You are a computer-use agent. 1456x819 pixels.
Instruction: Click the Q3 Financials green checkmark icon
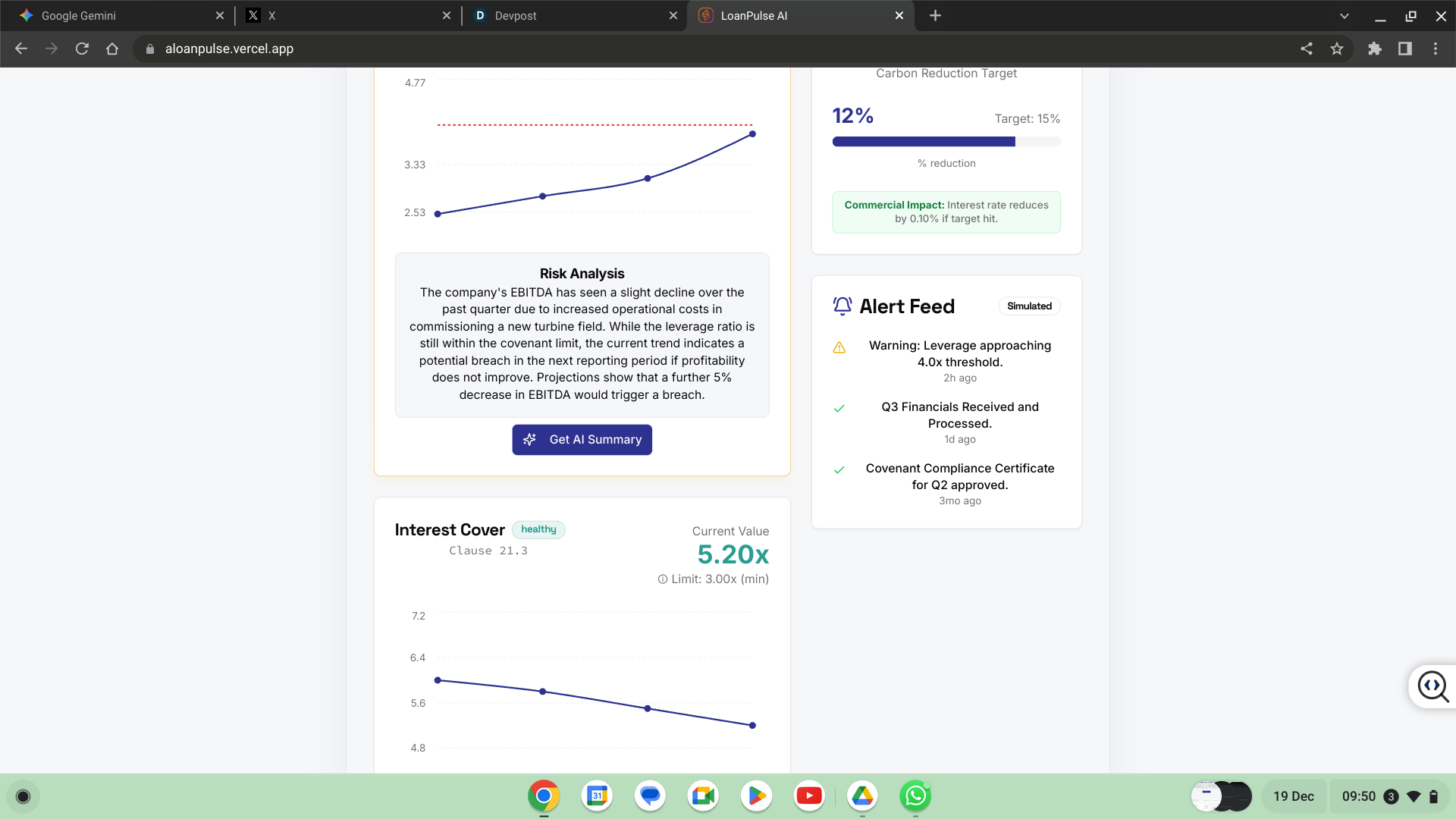[x=839, y=409]
